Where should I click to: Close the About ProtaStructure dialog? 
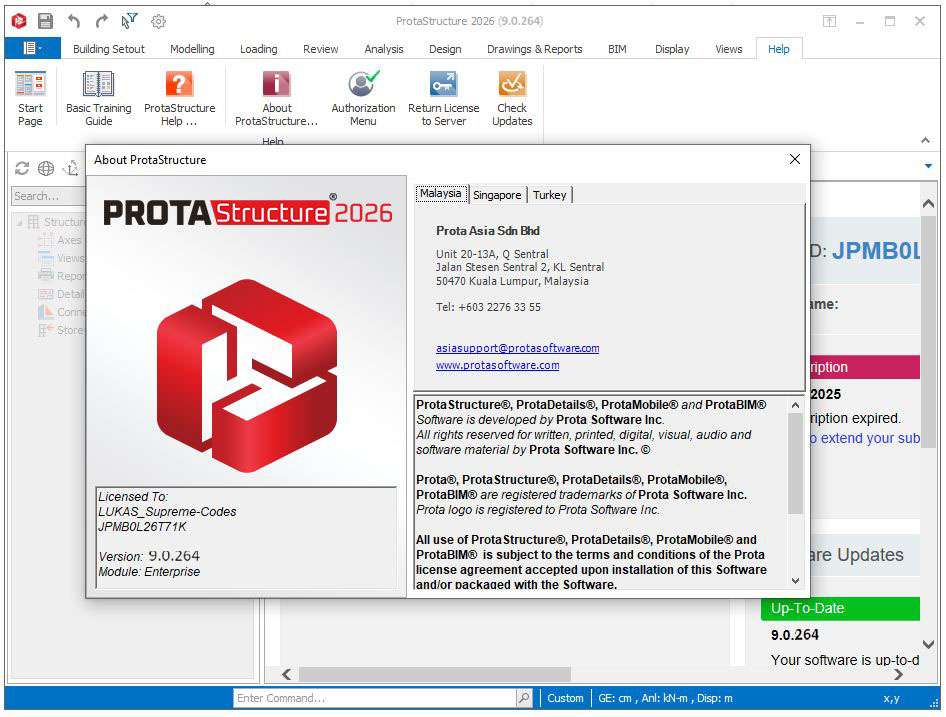794,159
